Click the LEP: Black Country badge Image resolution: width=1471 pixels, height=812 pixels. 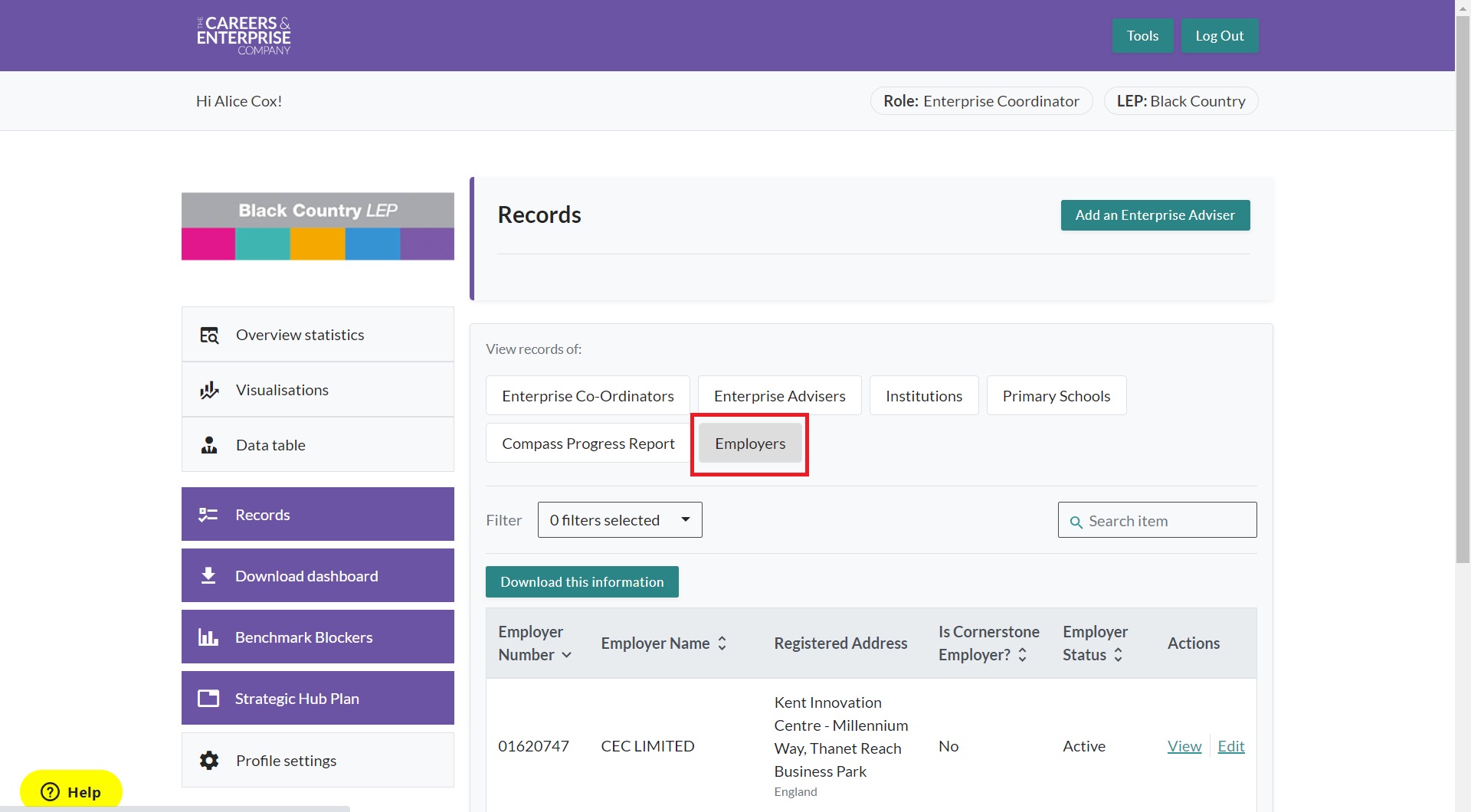(x=1181, y=101)
